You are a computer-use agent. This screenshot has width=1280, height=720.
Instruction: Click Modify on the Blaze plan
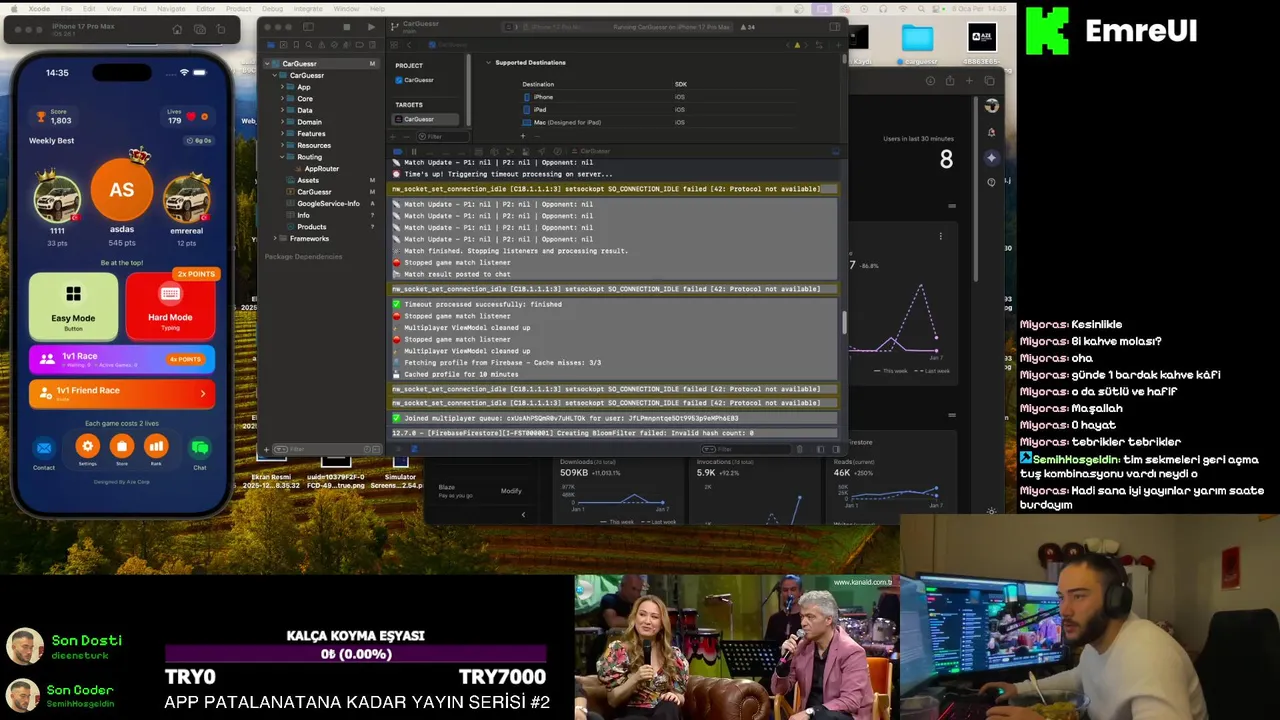[x=511, y=491]
